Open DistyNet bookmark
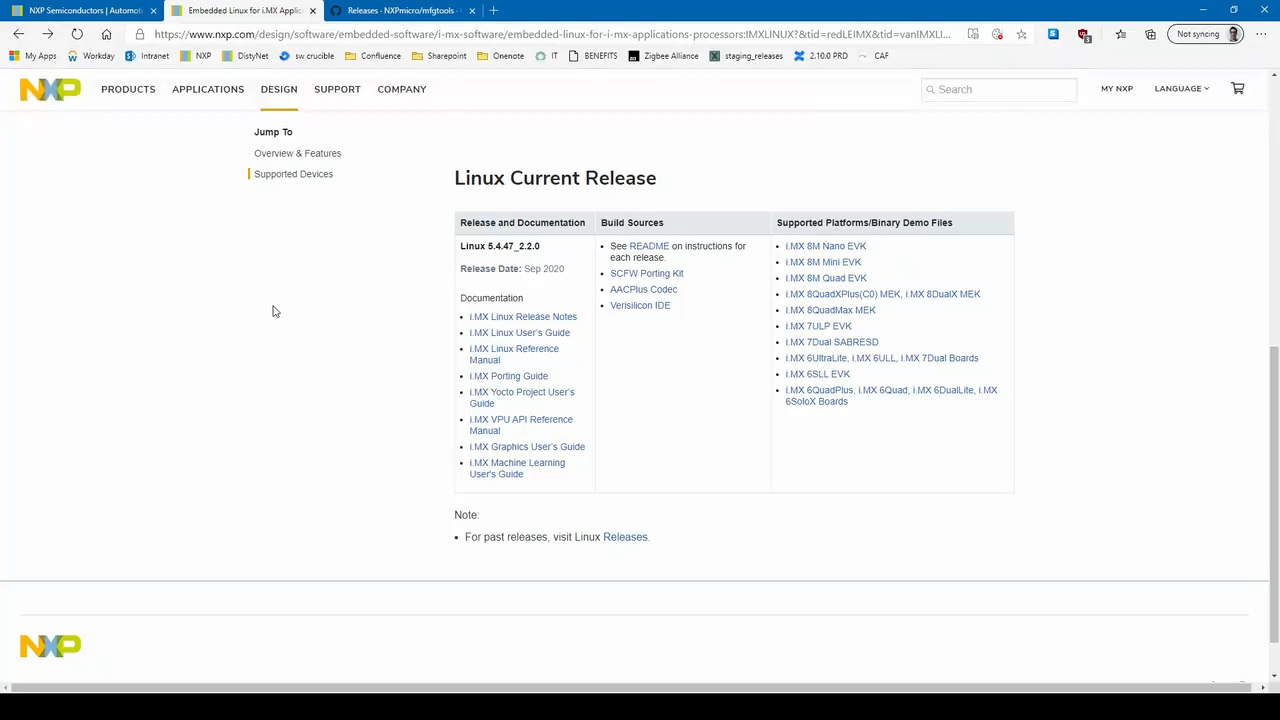Viewport: 1280px width, 720px height. coord(245,56)
